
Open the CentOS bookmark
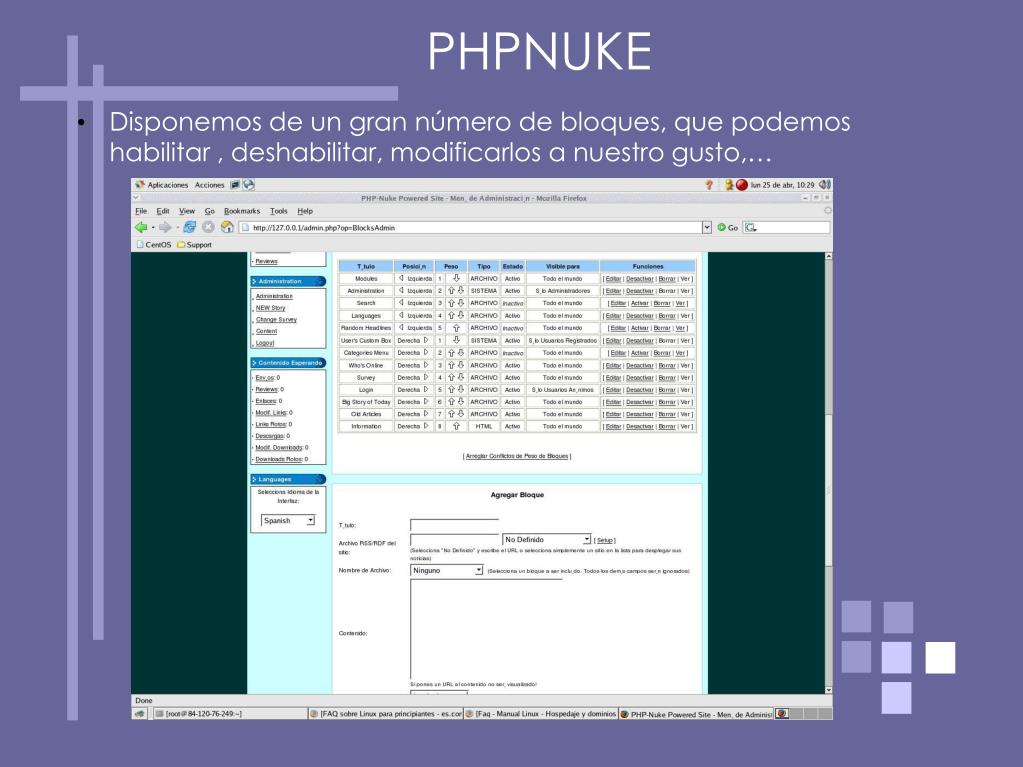coord(153,245)
